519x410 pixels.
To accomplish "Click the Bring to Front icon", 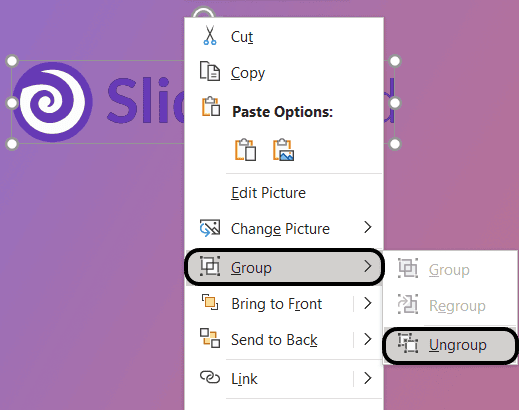I will tap(210, 302).
